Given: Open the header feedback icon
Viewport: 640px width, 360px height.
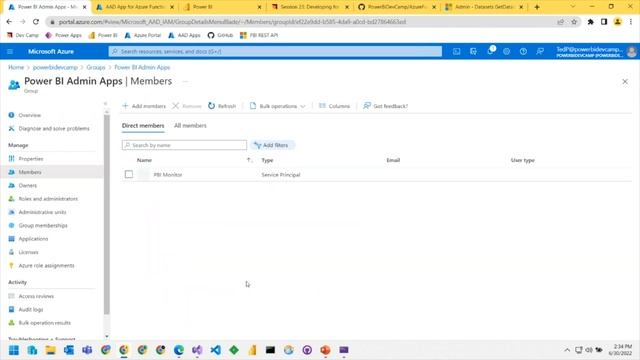Looking at the screenshot, I should click(540, 51).
